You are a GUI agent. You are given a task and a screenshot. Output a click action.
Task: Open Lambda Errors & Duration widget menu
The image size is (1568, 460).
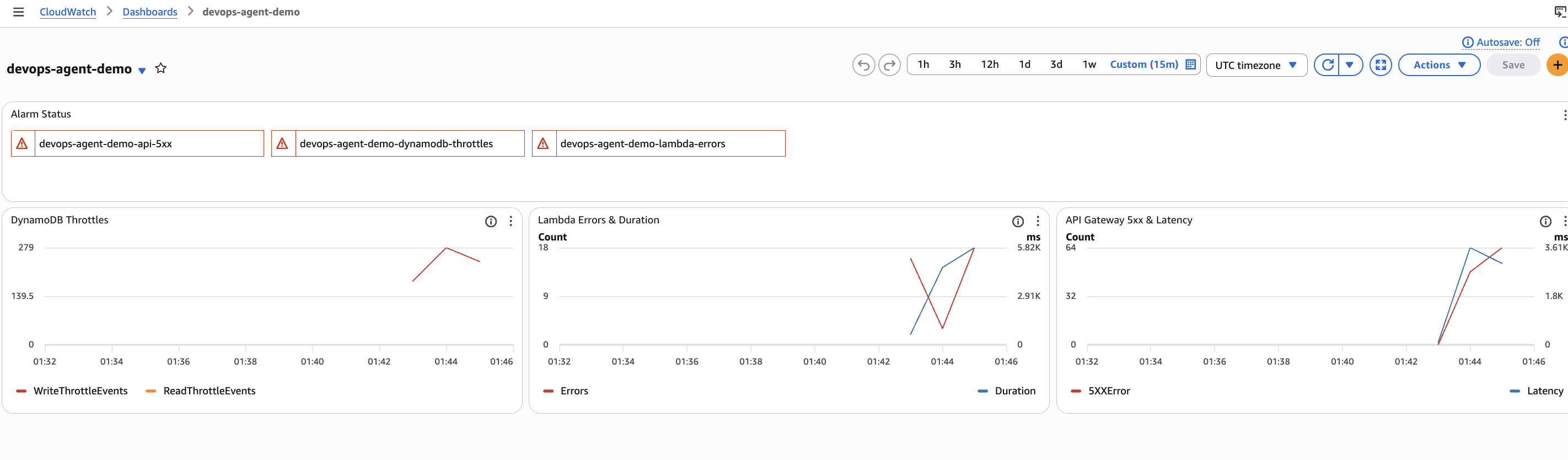tap(1038, 221)
